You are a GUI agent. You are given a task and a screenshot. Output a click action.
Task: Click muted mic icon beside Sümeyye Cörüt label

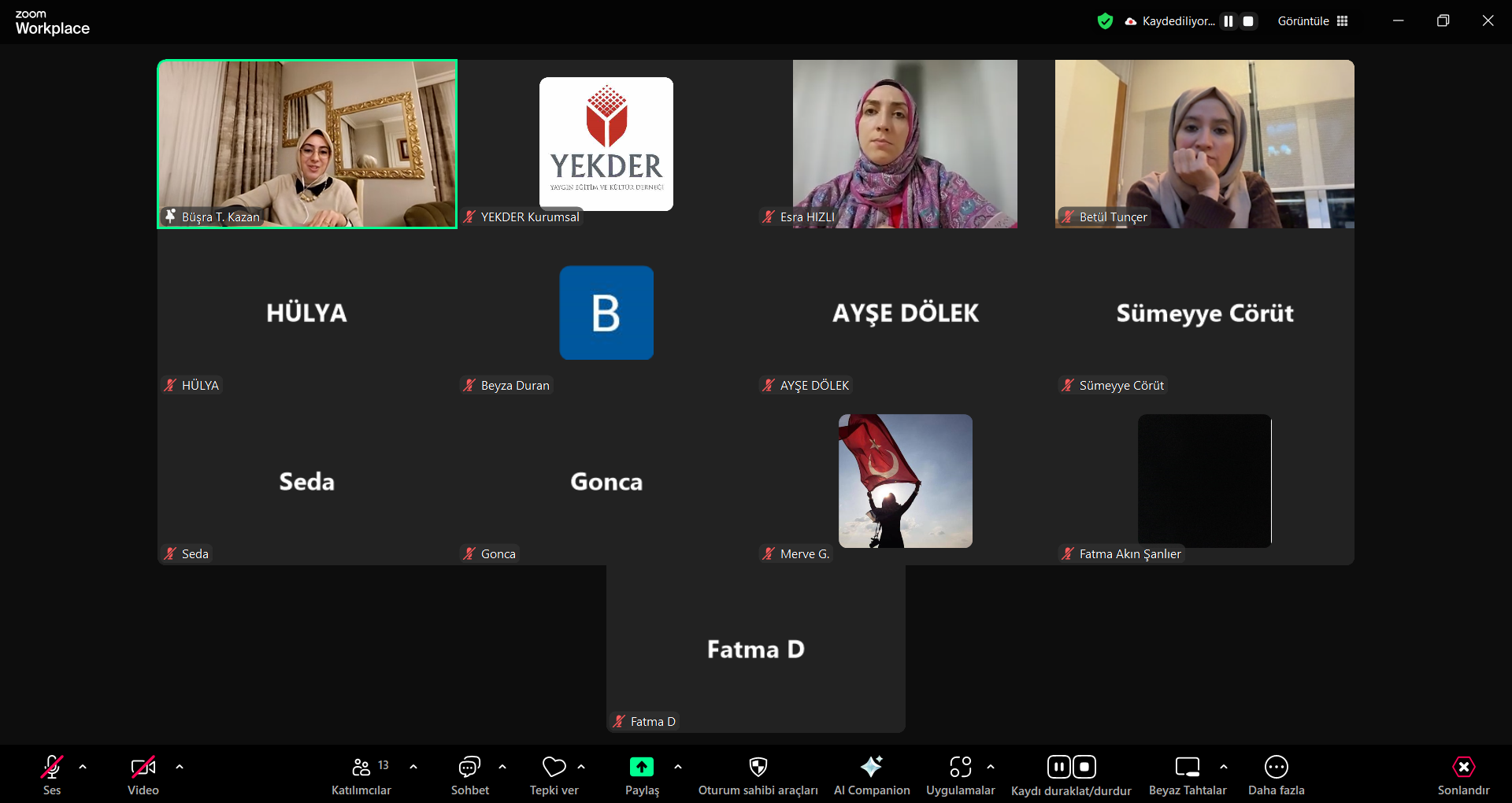pyautogui.click(x=1068, y=385)
